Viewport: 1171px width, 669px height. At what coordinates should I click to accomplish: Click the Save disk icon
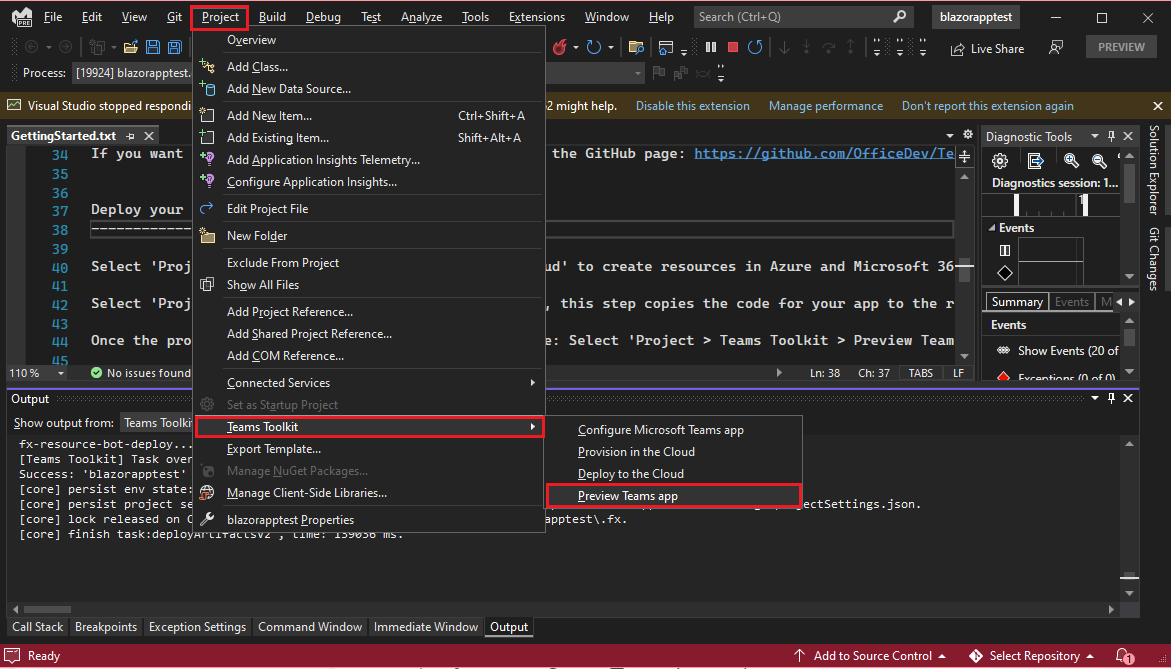(x=153, y=48)
